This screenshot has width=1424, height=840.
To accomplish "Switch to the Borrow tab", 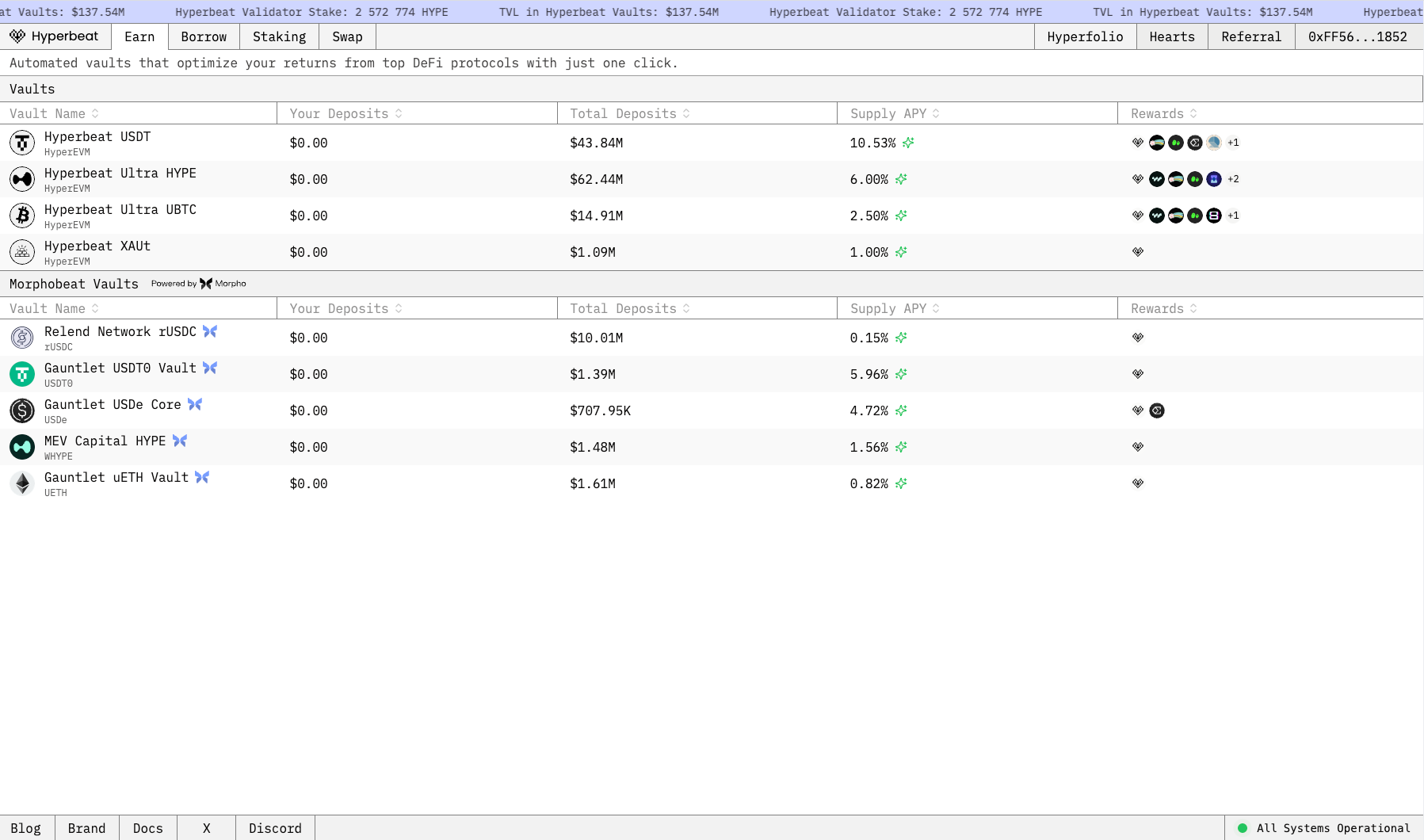I will point(204,36).
